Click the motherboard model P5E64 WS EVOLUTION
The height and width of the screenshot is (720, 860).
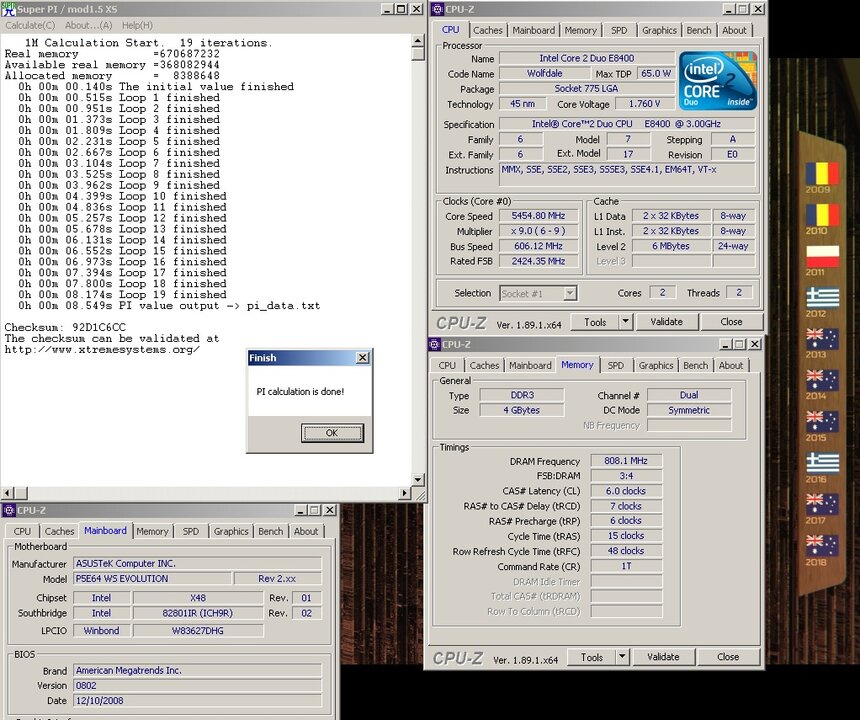point(152,579)
